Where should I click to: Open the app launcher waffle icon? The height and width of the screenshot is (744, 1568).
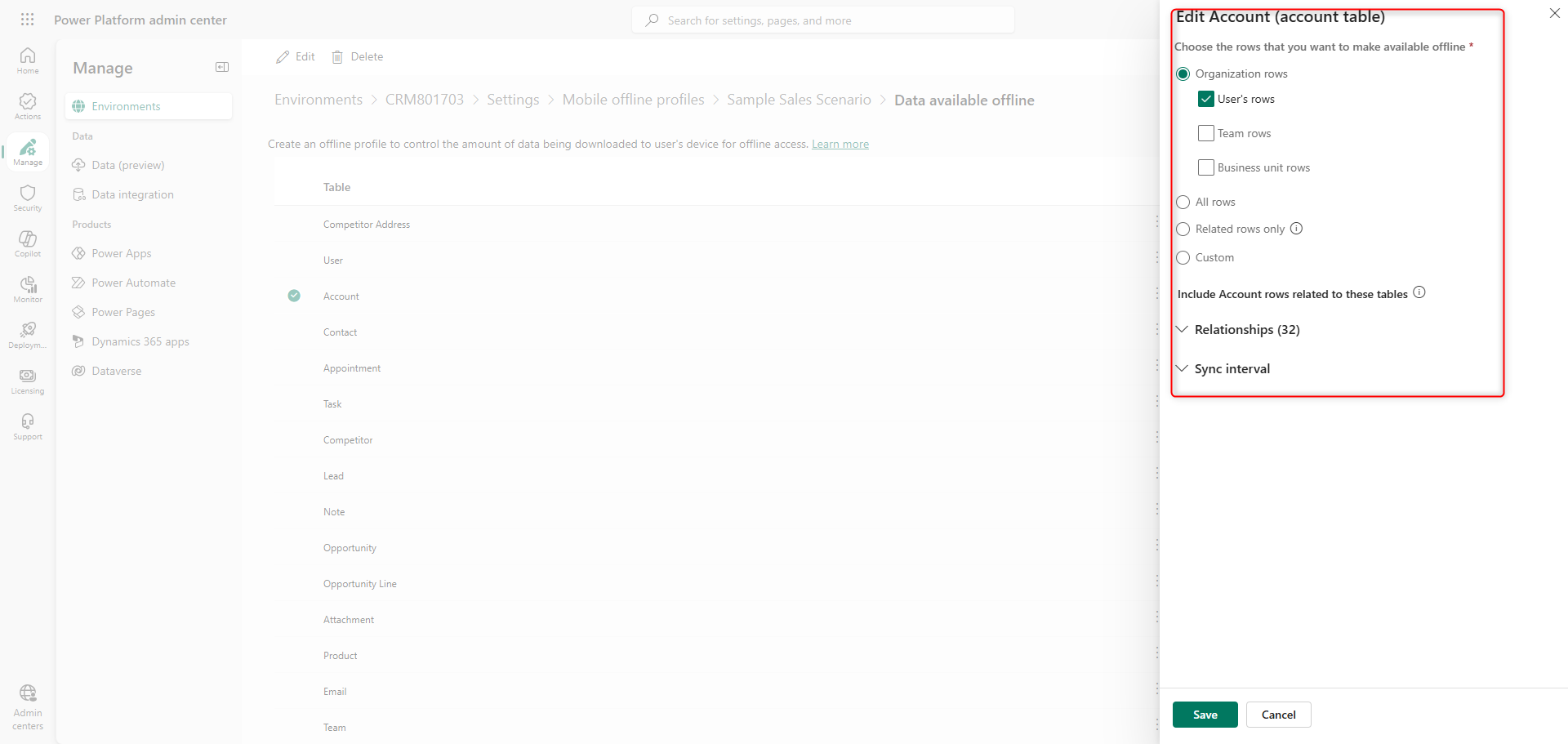pyautogui.click(x=27, y=20)
